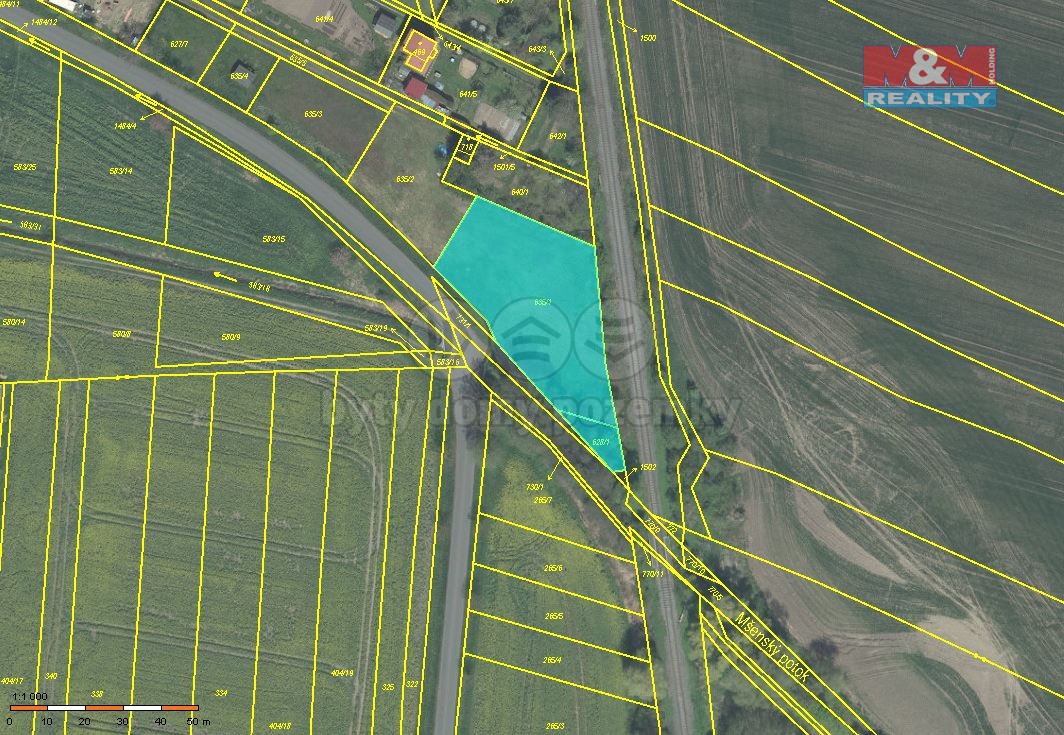
Task: Click the 1:1 000 scale label
Action: pos(30,696)
